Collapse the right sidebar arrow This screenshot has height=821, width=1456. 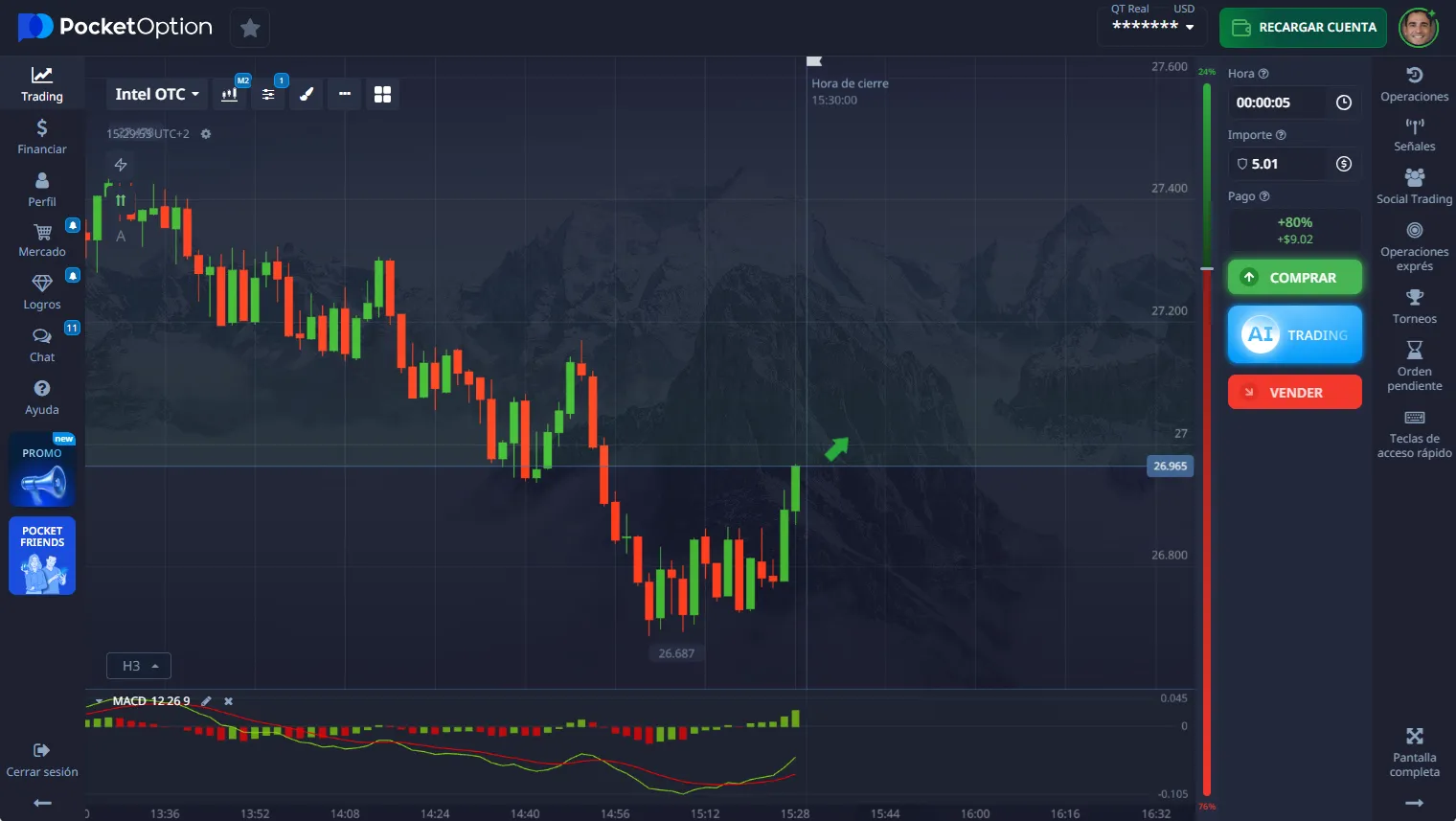coord(1415,803)
